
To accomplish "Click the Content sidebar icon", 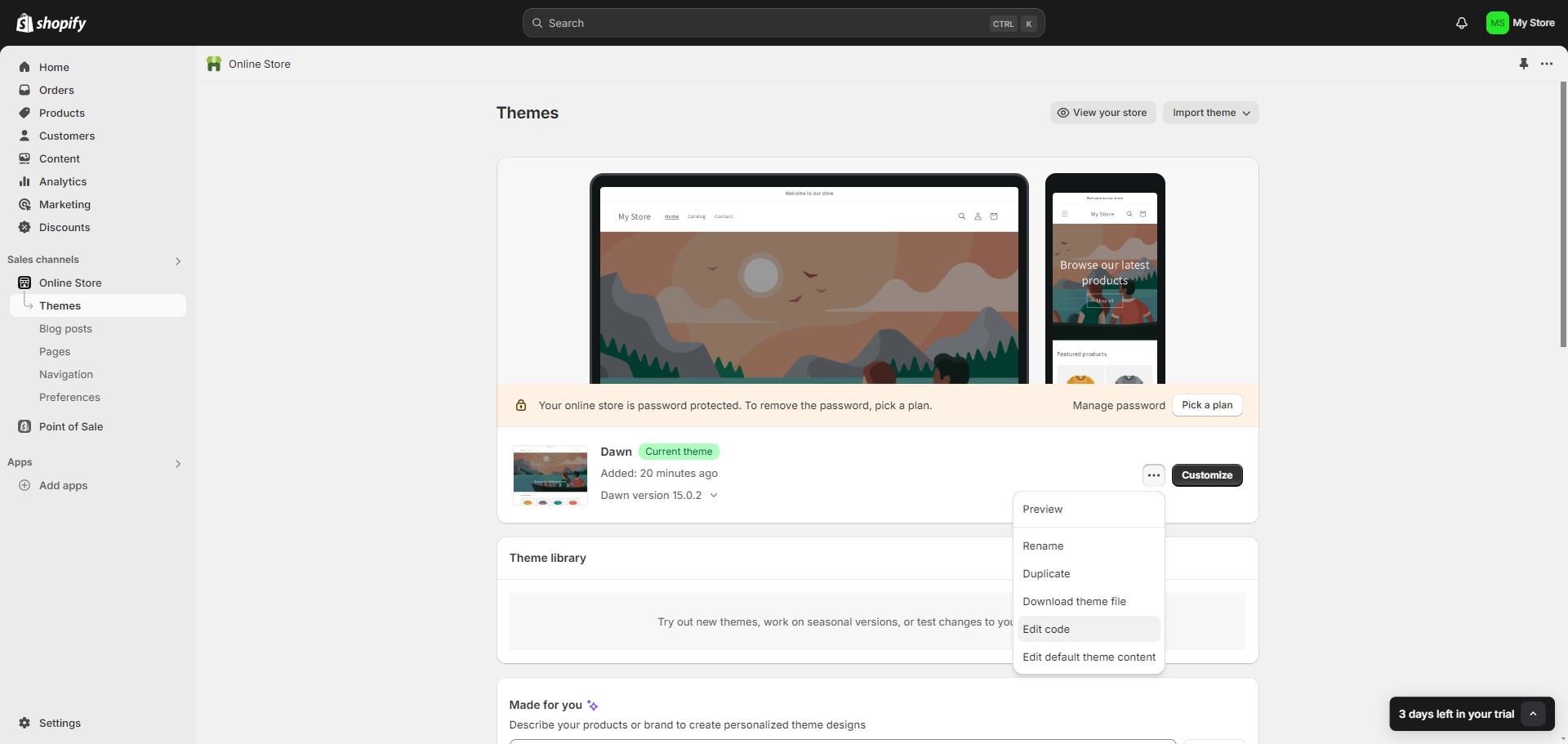I will 24,158.
